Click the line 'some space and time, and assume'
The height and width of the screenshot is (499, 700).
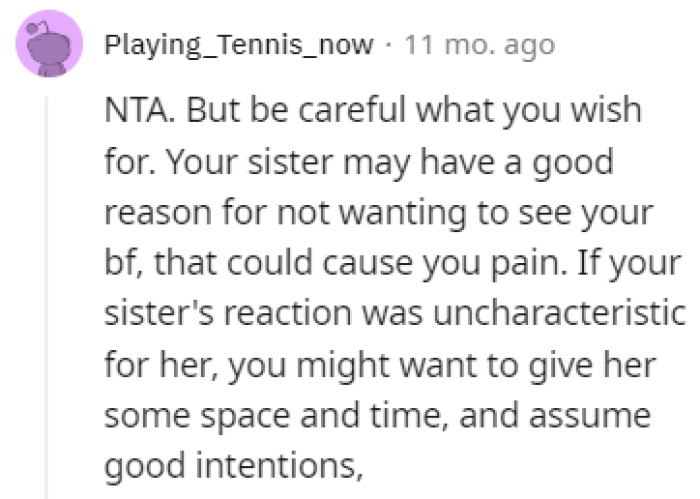[377, 416]
